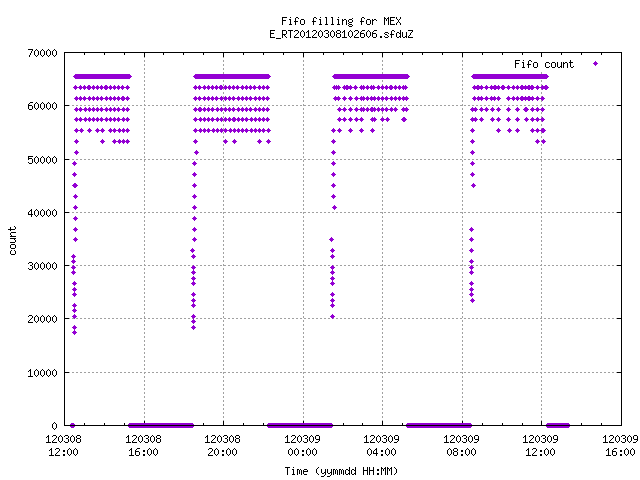Viewport: 640px width, 480px height.
Task: Click the 50000 y-axis tick label
Action: pos(42,160)
